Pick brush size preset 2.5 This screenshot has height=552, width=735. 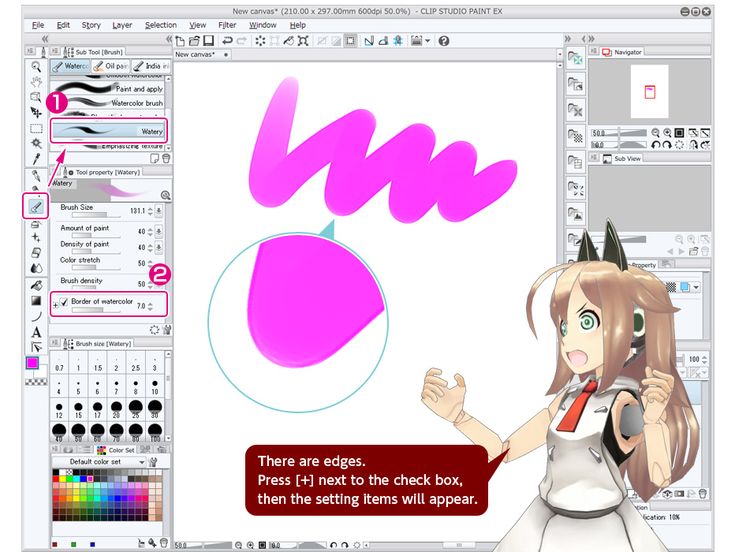coord(135,364)
